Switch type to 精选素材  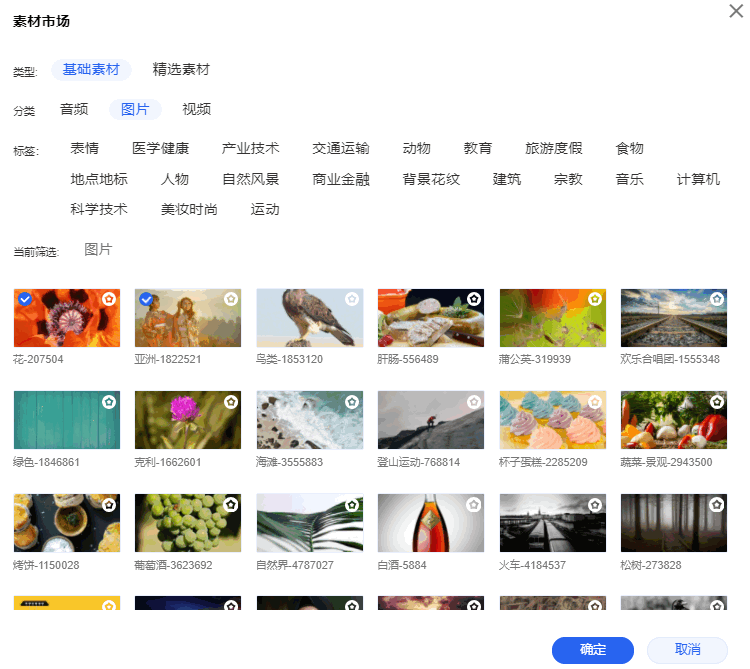(181, 70)
